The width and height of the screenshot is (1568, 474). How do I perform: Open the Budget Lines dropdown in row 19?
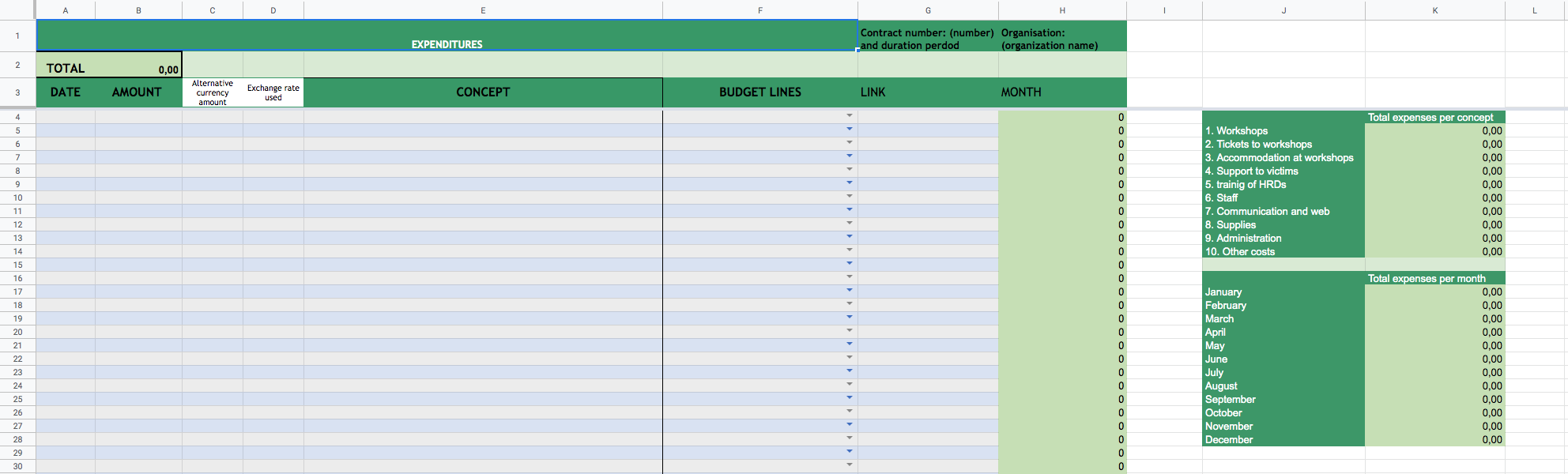850,318
